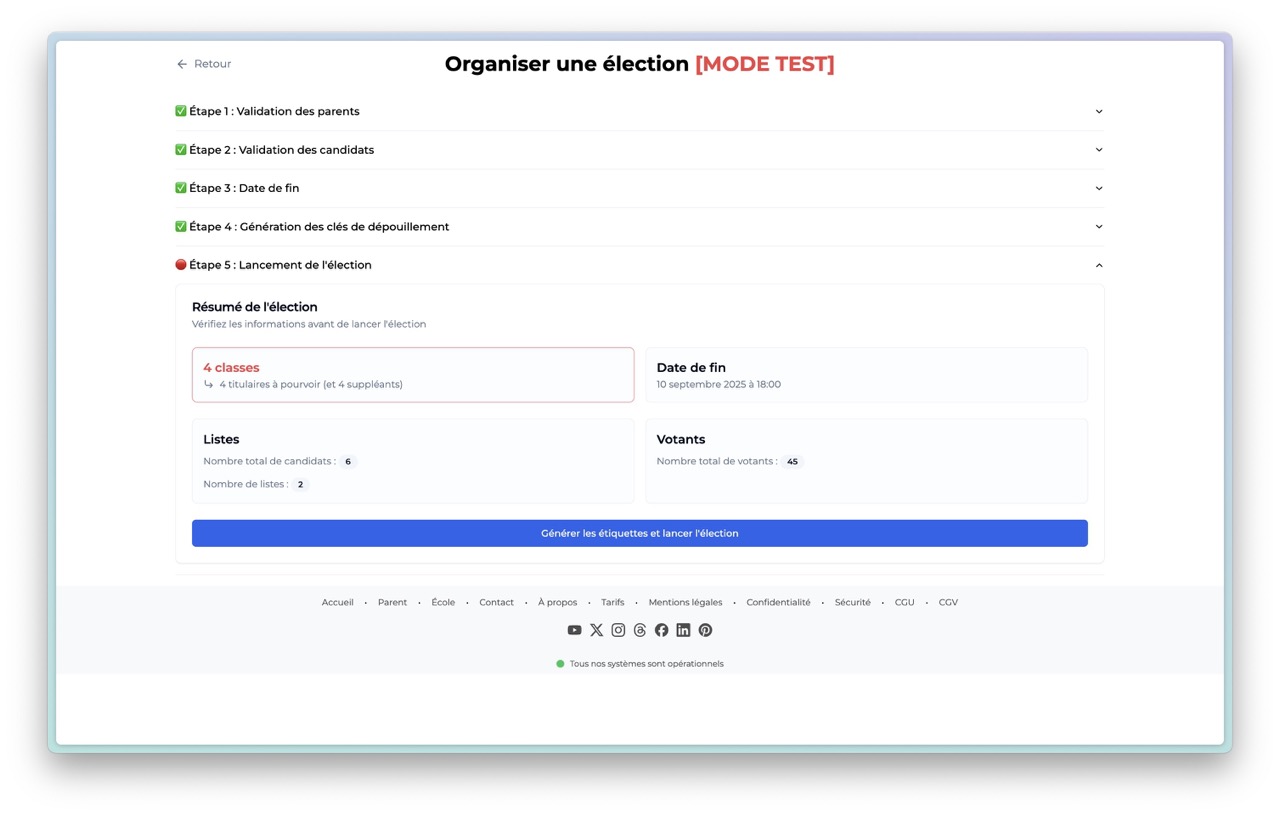Open the LinkedIn social icon
Screen dimensions: 1280x816
(683, 629)
